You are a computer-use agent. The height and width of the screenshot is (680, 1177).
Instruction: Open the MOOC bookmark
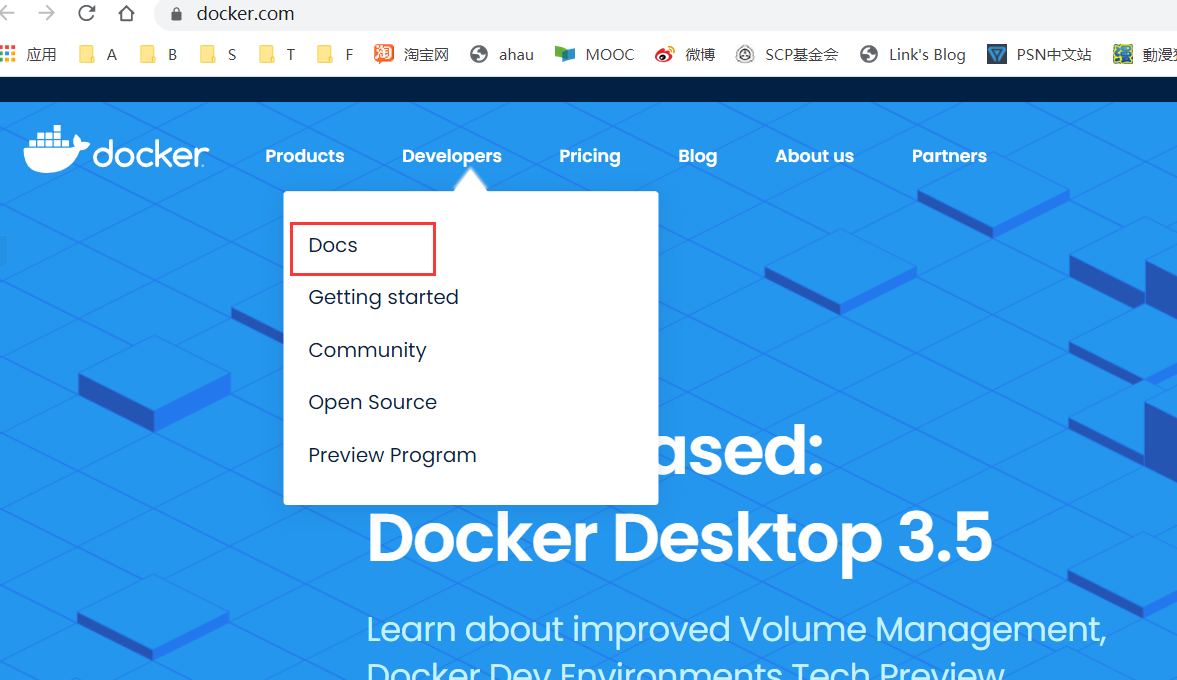595,54
